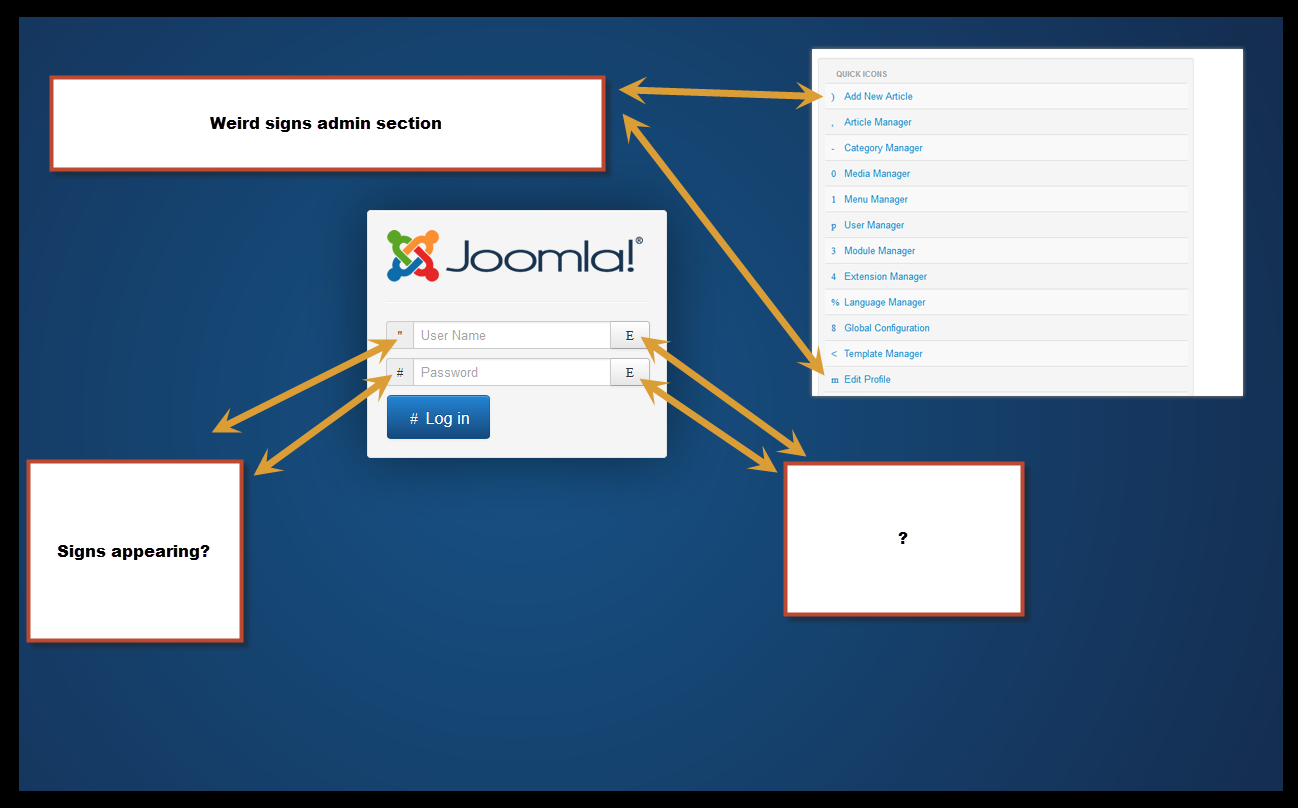Viewport: 1298px width, 808px height.
Task: Click the glyph icon before User Name field
Action: tap(400, 335)
